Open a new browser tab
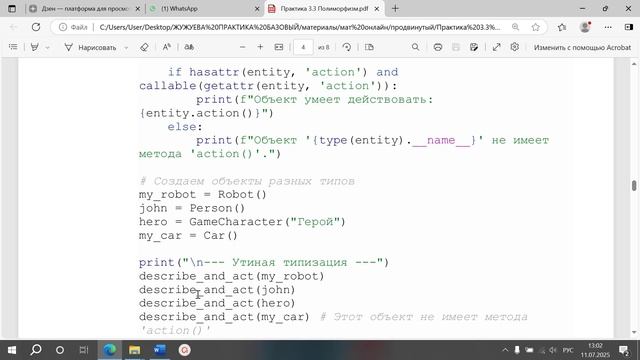 point(395,9)
